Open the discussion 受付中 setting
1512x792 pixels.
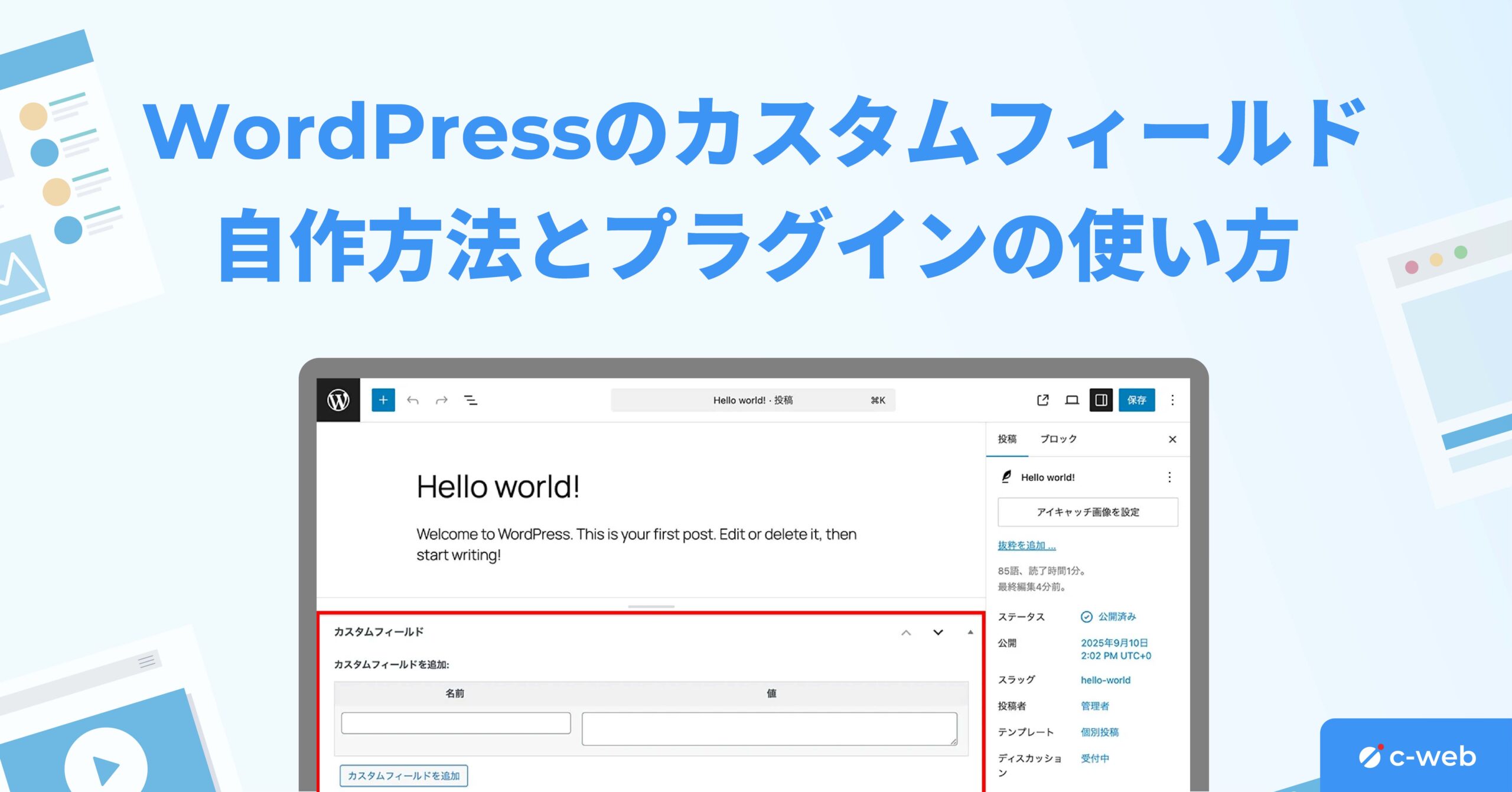[1095, 758]
